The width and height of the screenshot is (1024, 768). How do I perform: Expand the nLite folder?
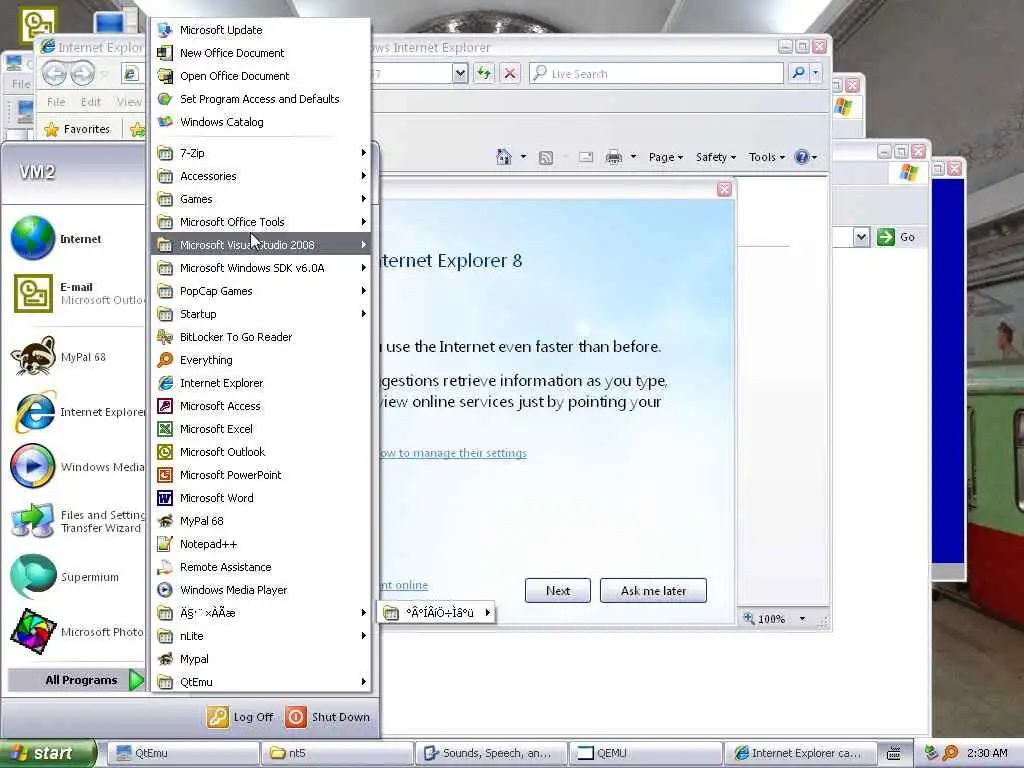(261, 636)
